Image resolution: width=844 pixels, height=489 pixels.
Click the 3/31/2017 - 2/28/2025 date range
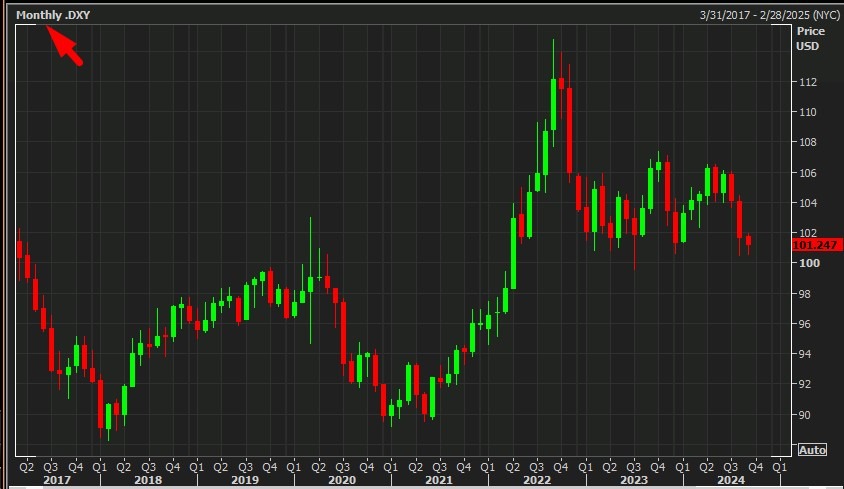pyautogui.click(x=768, y=15)
